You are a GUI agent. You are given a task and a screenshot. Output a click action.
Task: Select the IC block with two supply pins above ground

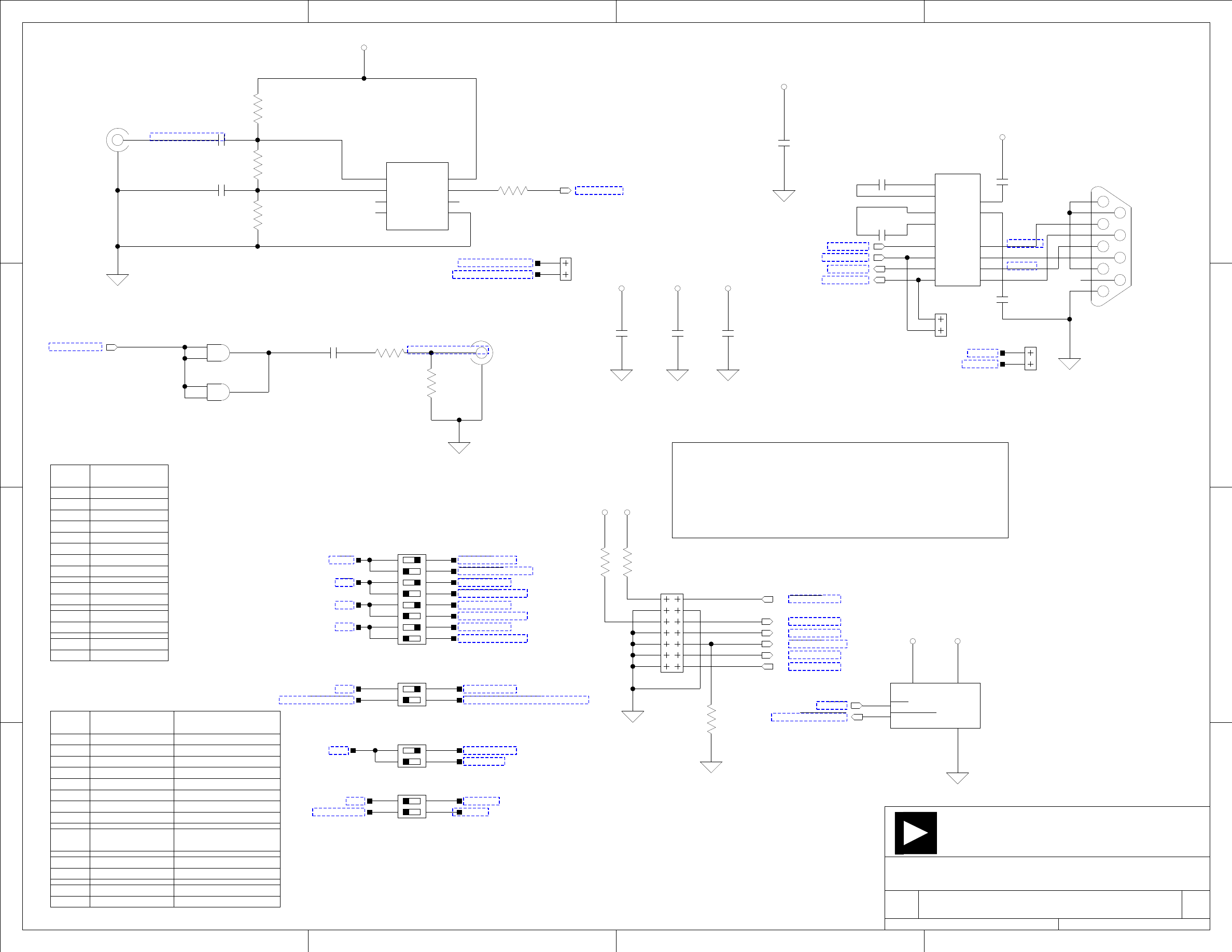click(x=935, y=706)
